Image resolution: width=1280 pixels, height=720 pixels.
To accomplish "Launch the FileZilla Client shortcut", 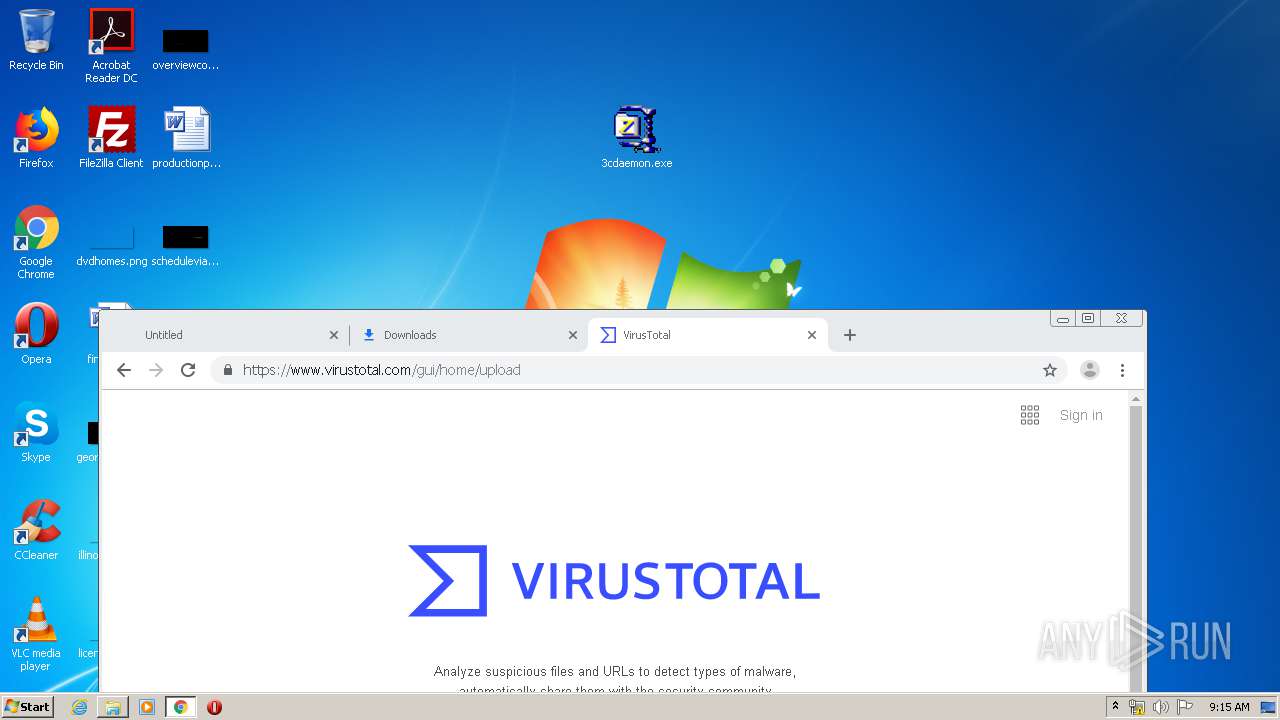I will [x=111, y=138].
